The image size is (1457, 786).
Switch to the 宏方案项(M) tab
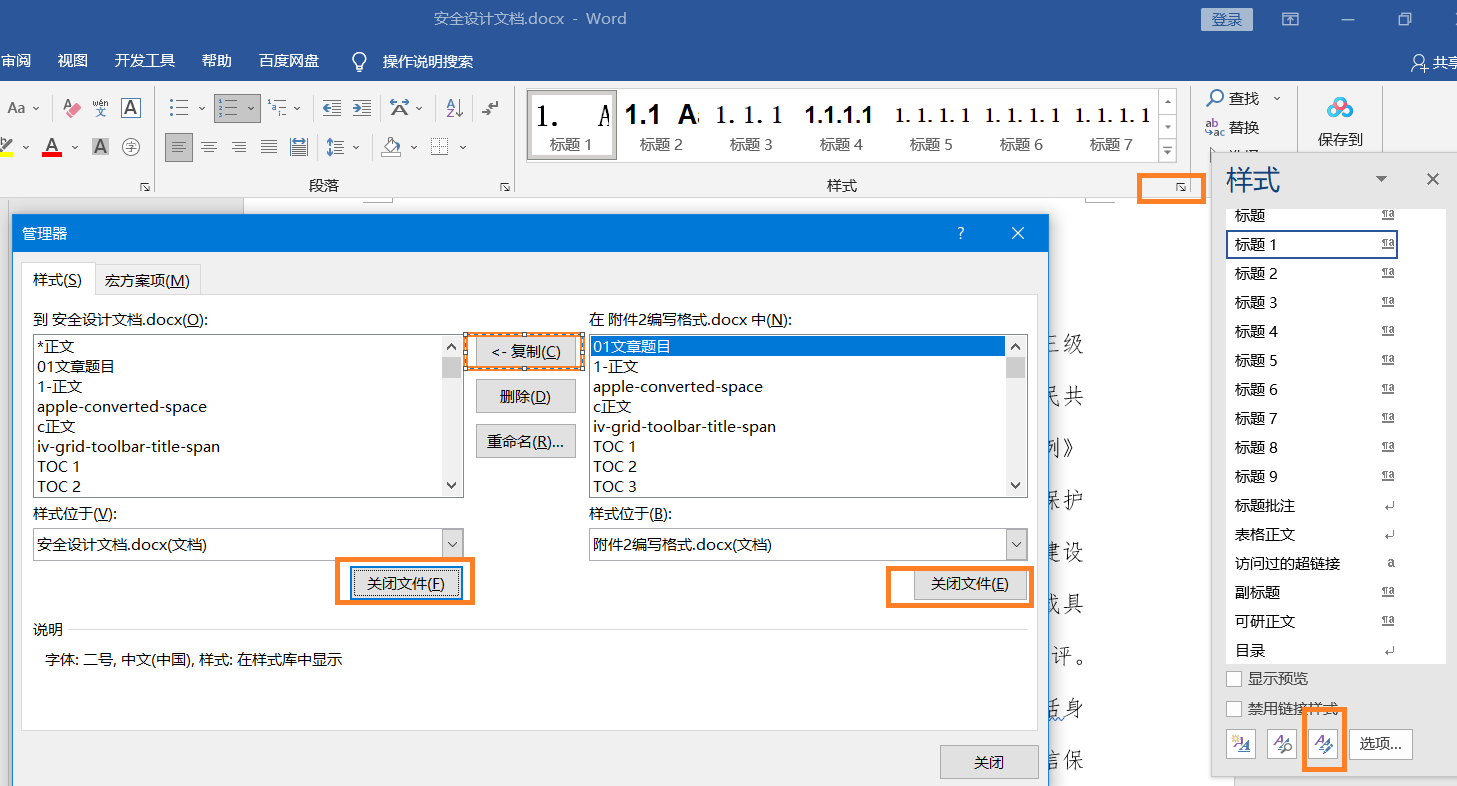147,280
